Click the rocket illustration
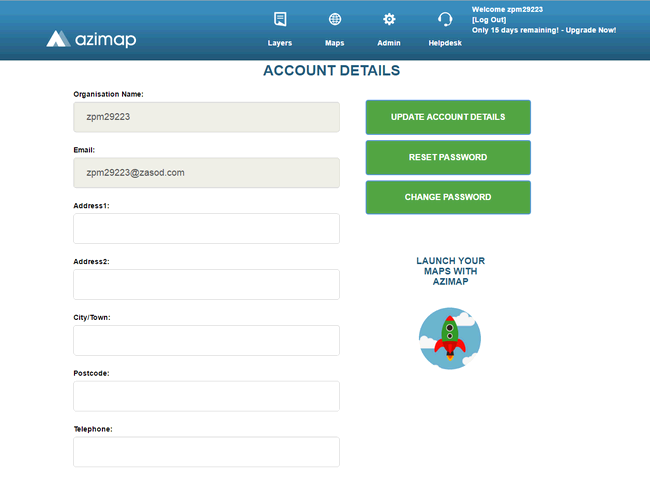 [x=450, y=338]
